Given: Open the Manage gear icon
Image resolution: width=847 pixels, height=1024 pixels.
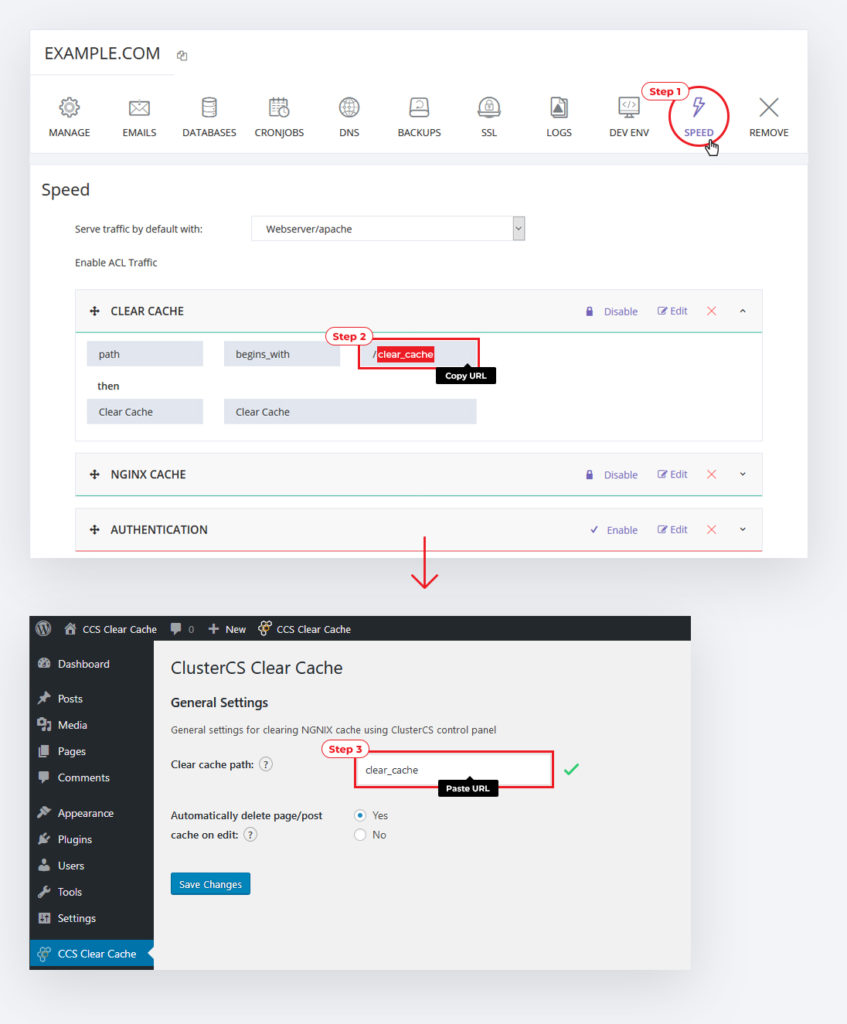Looking at the screenshot, I should (x=69, y=107).
